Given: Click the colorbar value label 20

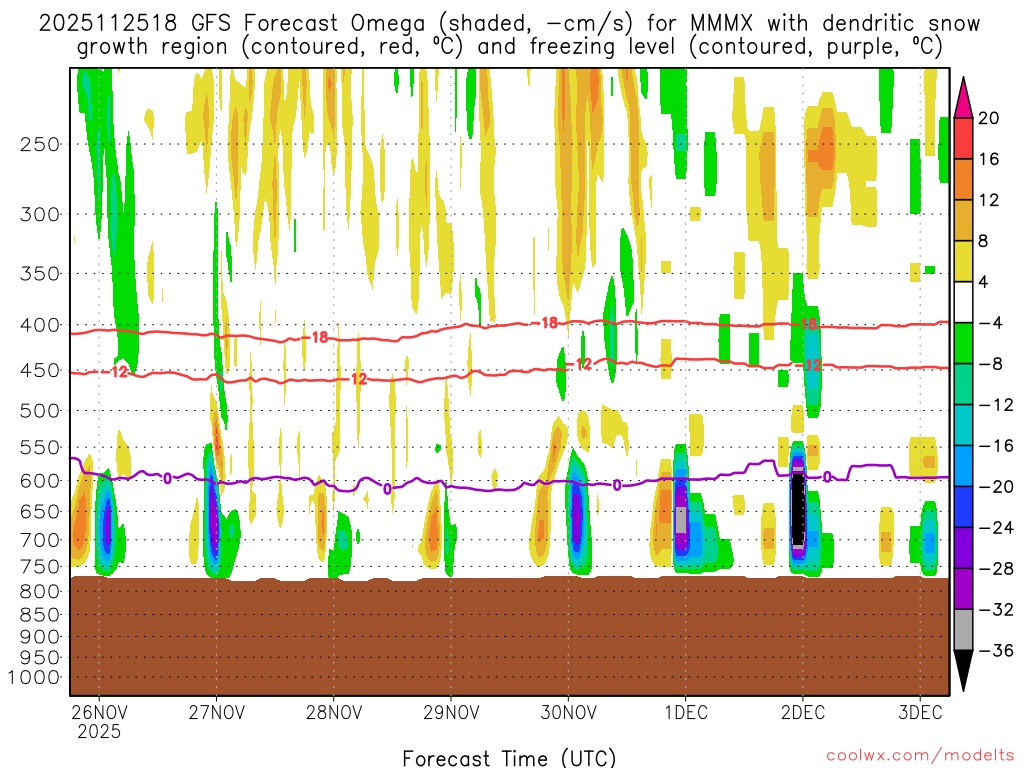Looking at the screenshot, I should pos(989,118).
